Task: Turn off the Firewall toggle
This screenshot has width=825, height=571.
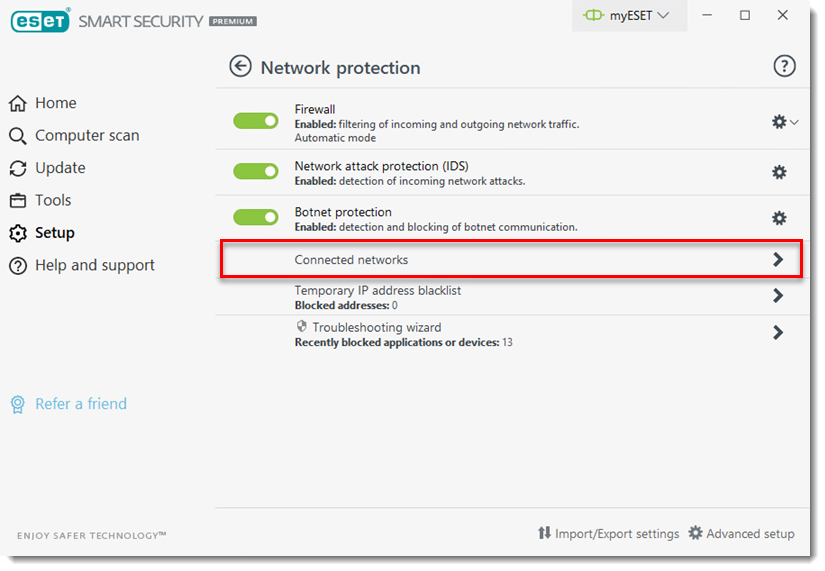Action: pyautogui.click(x=256, y=121)
